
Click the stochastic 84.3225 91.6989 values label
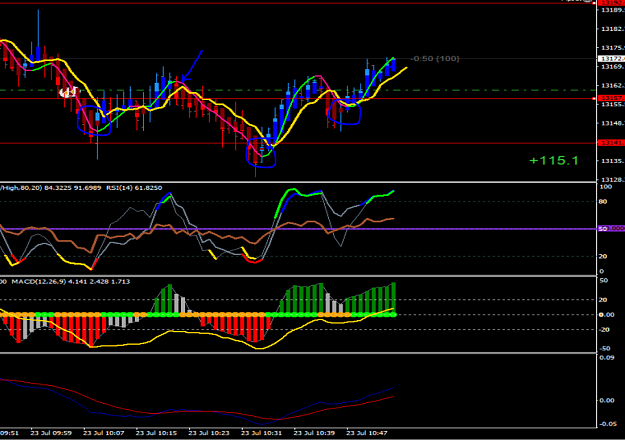point(73,188)
